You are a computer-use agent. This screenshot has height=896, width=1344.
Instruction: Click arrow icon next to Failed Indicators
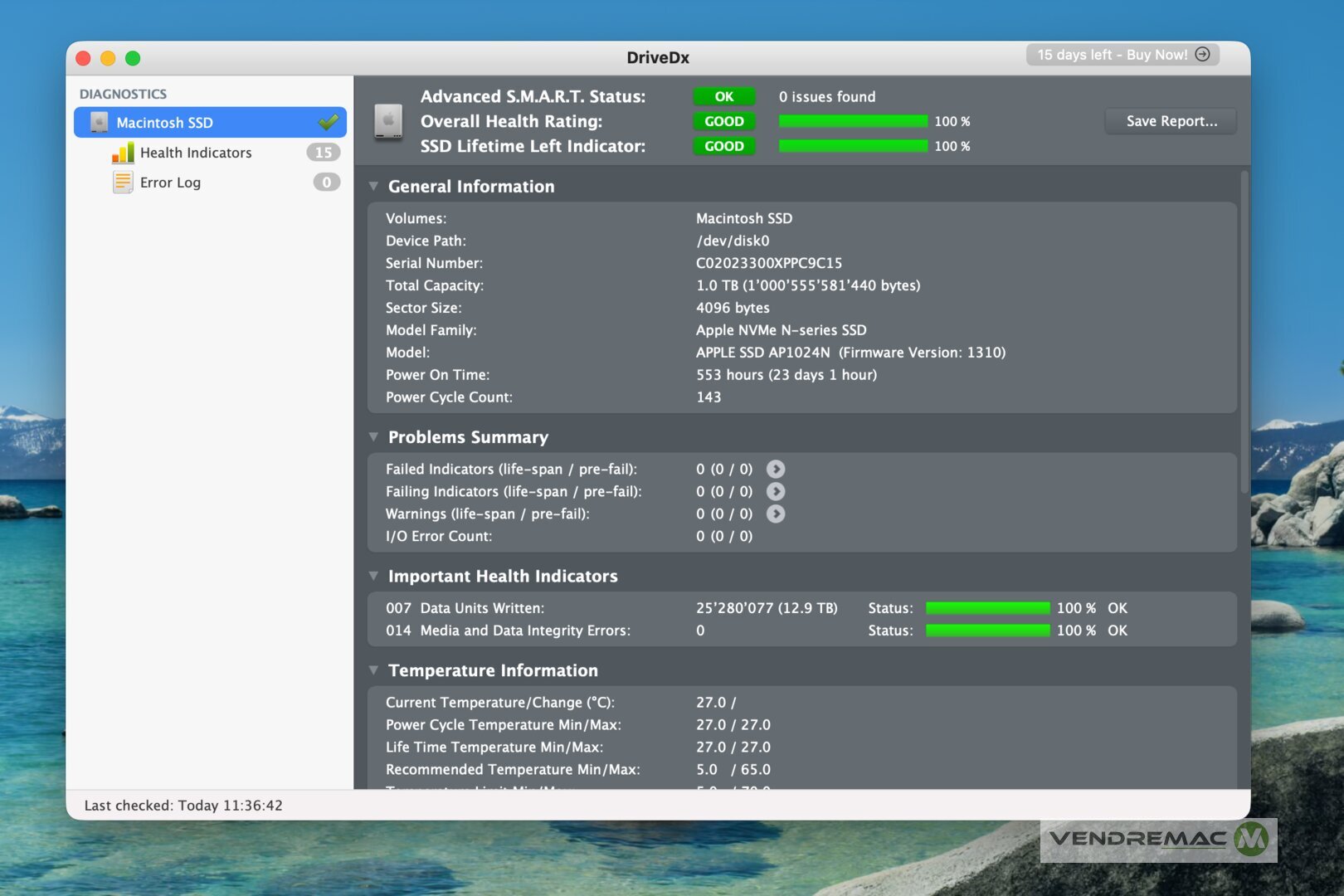click(x=776, y=470)
